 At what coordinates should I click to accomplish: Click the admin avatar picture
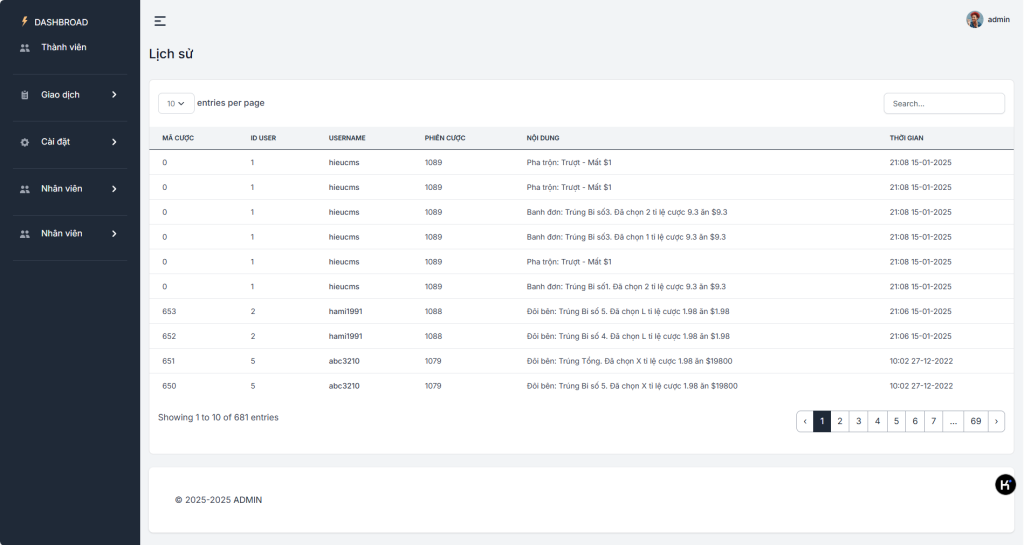974,19
